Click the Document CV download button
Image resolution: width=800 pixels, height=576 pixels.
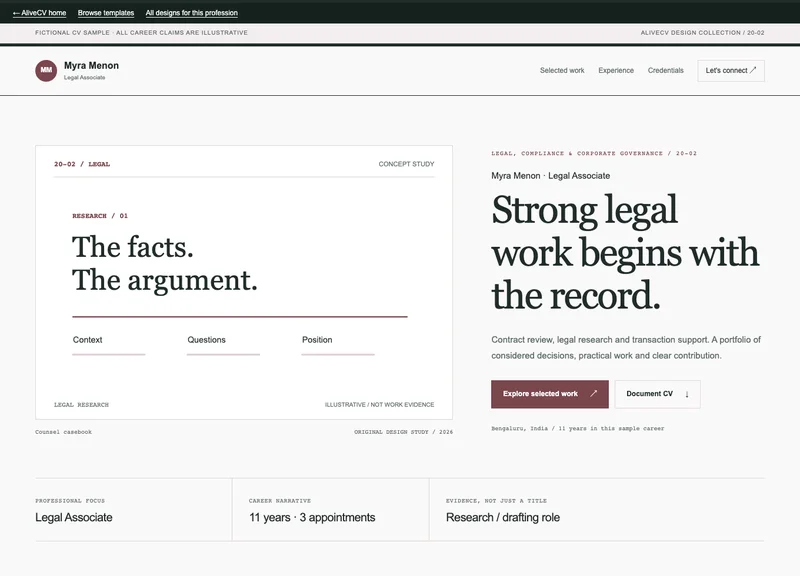657,394
